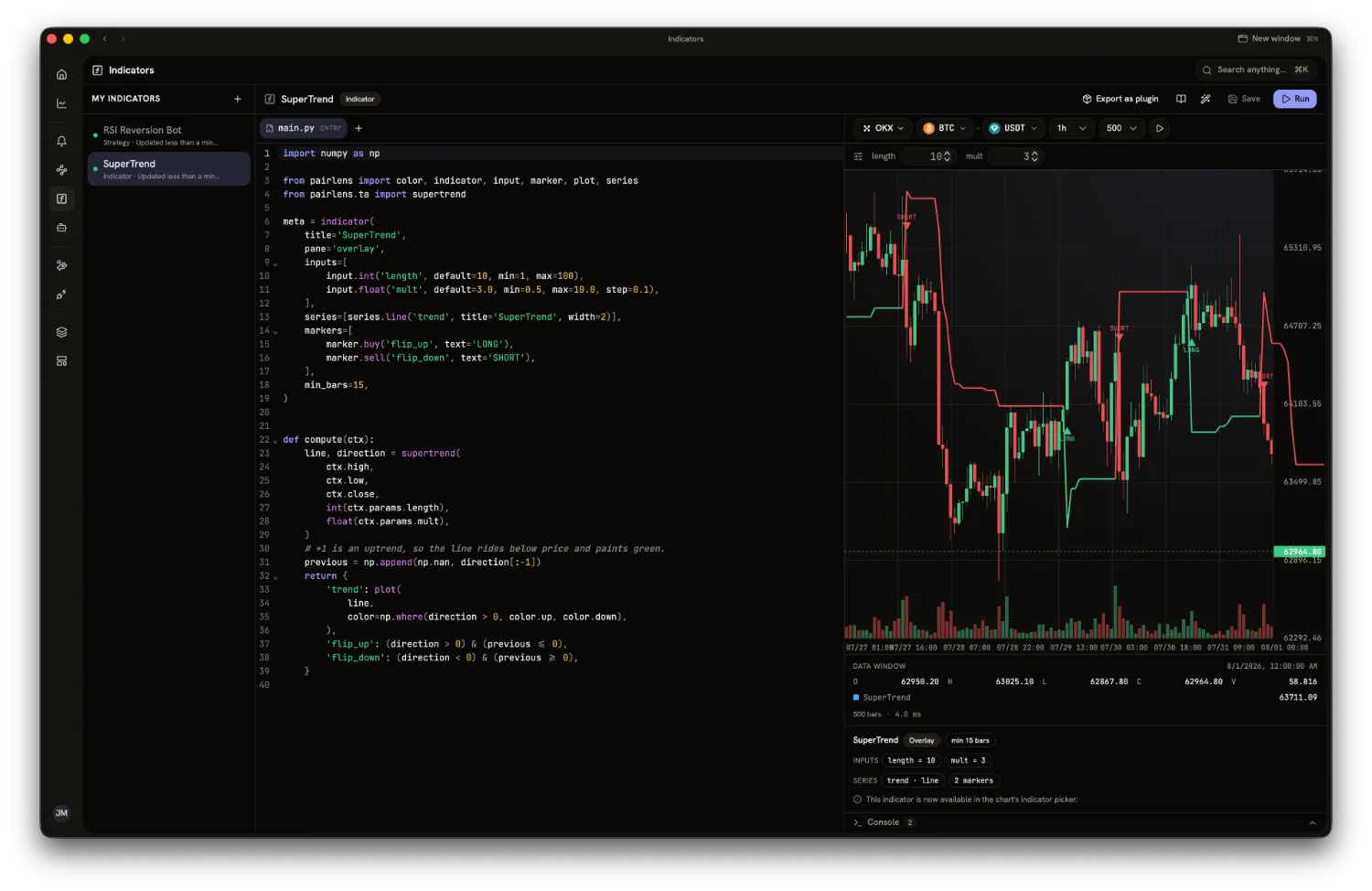Open the bot robot icon in sidebar
This screenshot has width=1372, height=891.
61,228
